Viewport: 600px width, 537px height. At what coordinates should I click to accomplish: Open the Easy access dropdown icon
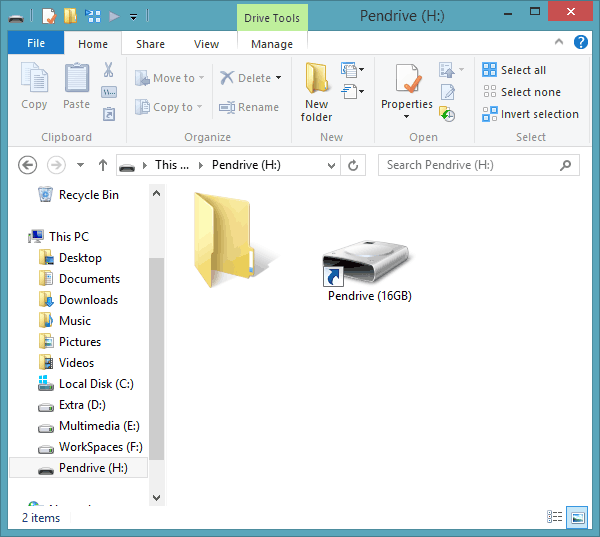click(x=352, y=92)
